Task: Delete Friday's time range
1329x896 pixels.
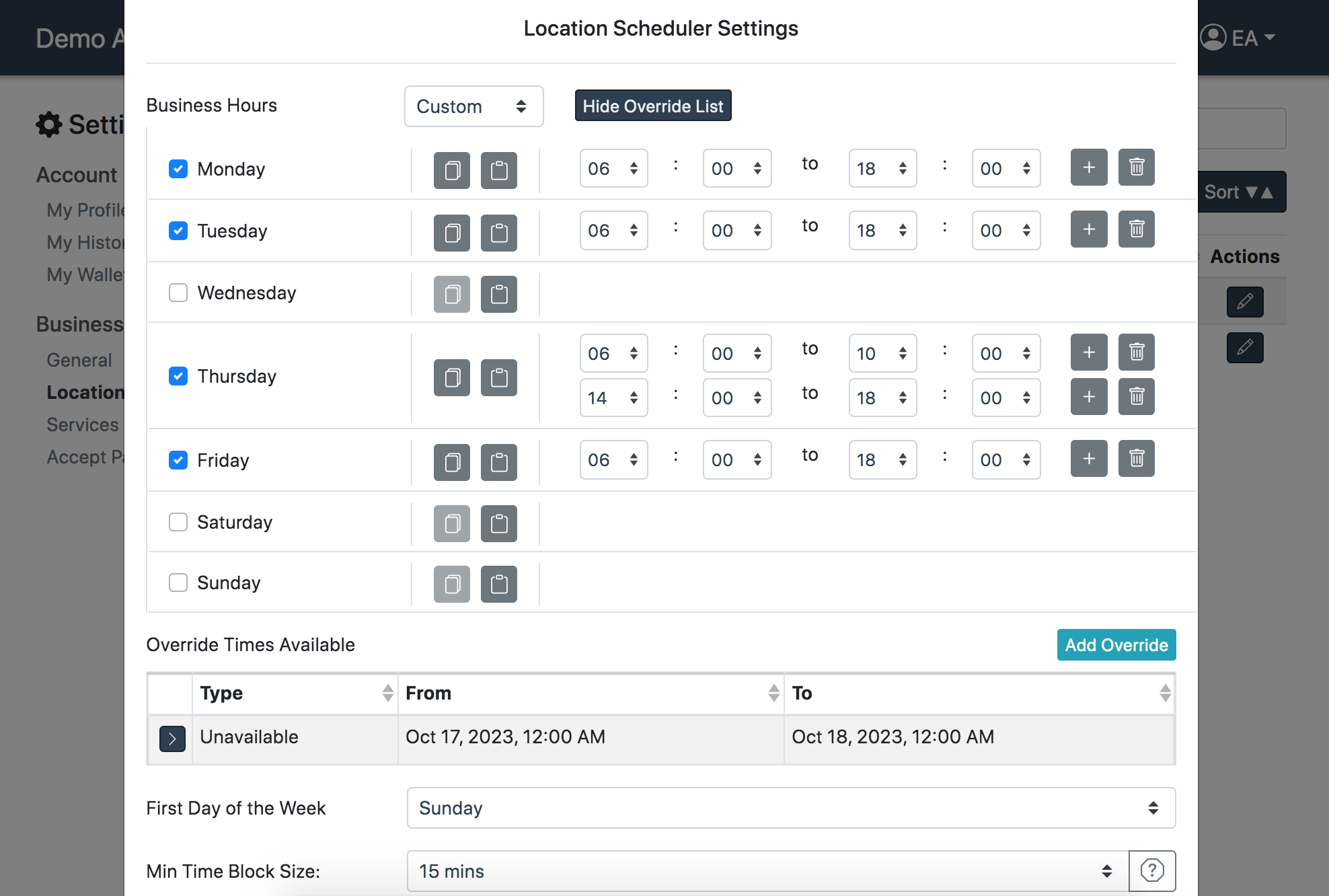Action: [1136, 459]
